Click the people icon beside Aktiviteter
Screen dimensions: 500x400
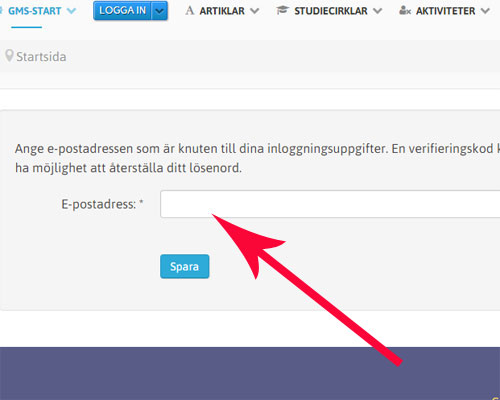click(x=405, y=11)
